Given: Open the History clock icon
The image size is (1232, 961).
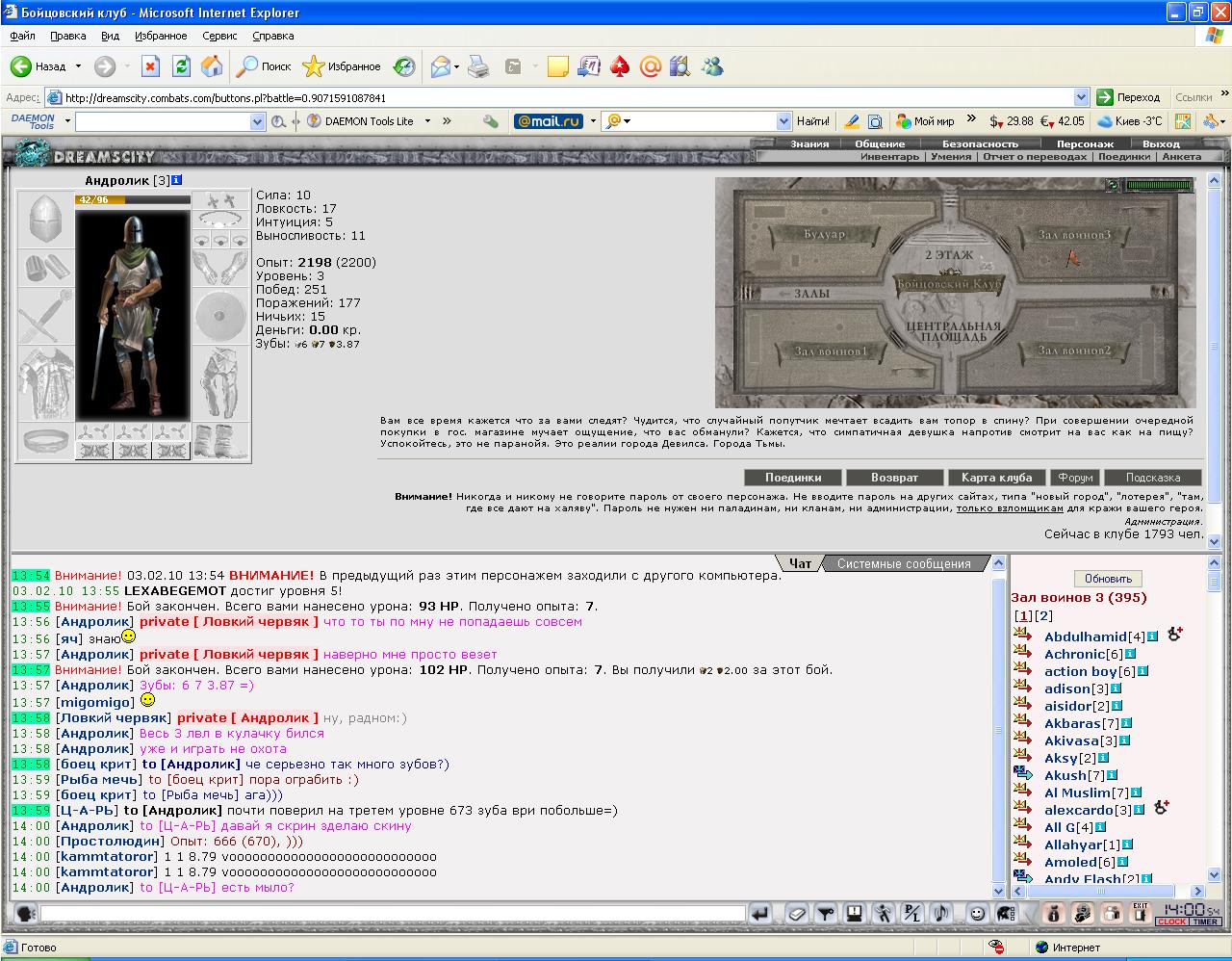Looking at the screenshot, I should (x=405, y=66).
